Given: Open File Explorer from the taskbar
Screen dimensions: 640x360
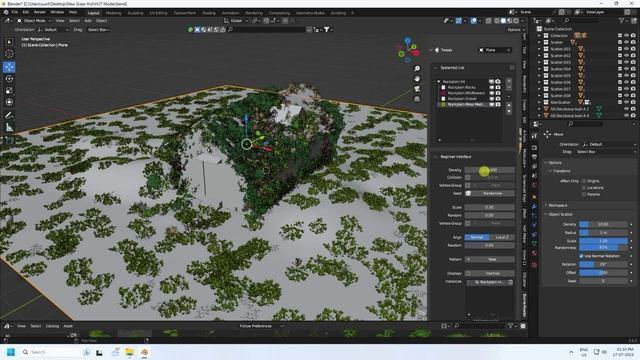Looking at the screenshot, I should (x=129, y=352).
